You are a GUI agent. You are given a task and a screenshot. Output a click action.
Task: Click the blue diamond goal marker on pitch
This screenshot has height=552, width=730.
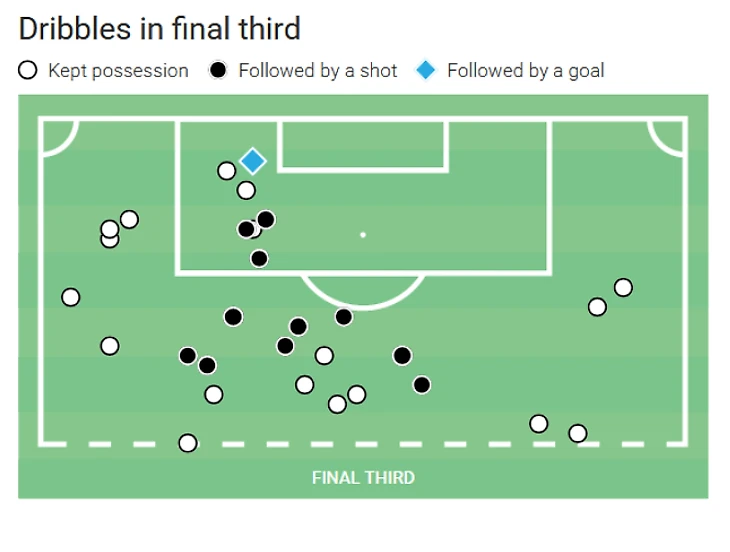tap(253, 160)
